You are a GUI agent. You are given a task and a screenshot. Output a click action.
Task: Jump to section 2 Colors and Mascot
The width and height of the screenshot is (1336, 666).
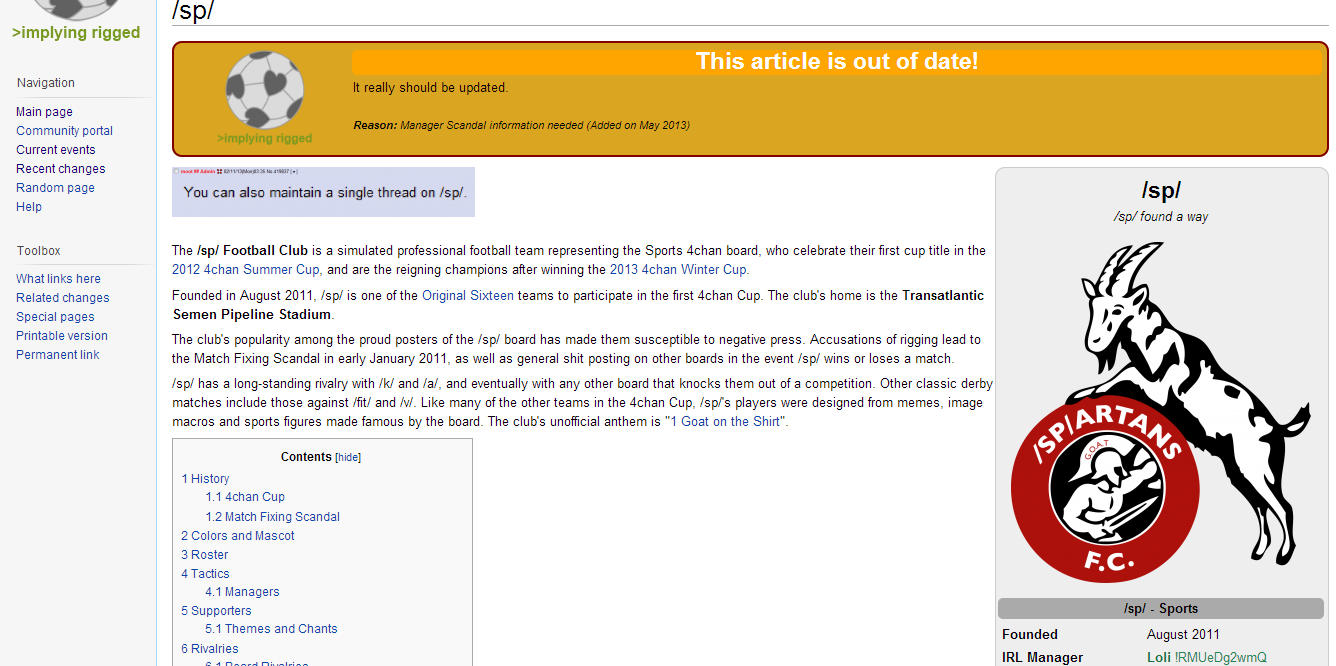click(x=238, y=536)
